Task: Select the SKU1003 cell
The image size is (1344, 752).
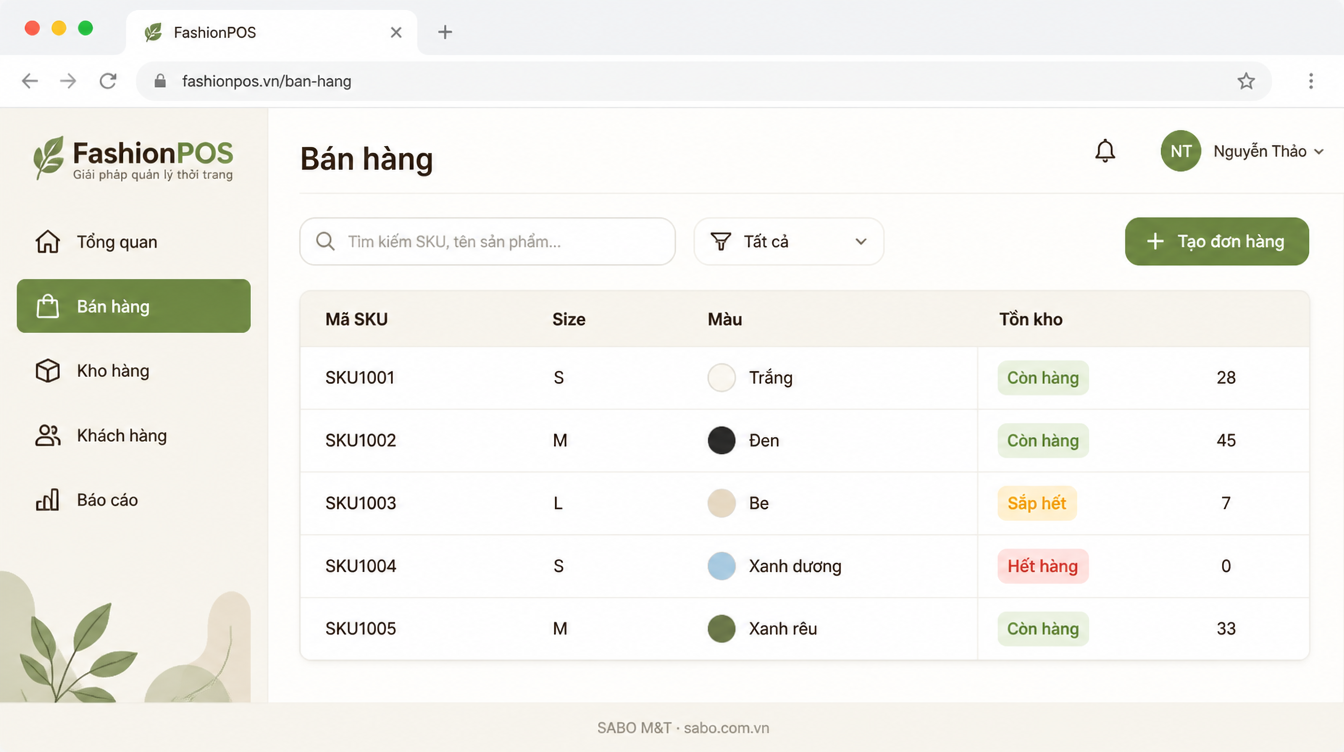Action: pos(361,503)
